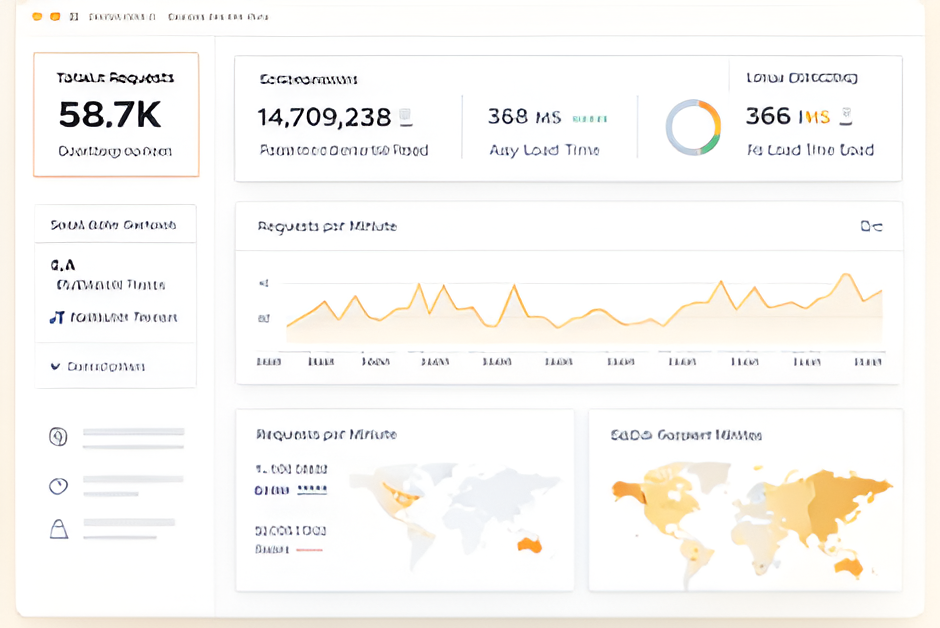Click the green indicator beside 368 MS
The height and width of the screenshot is (628, 940).
(x=589, y=118)
